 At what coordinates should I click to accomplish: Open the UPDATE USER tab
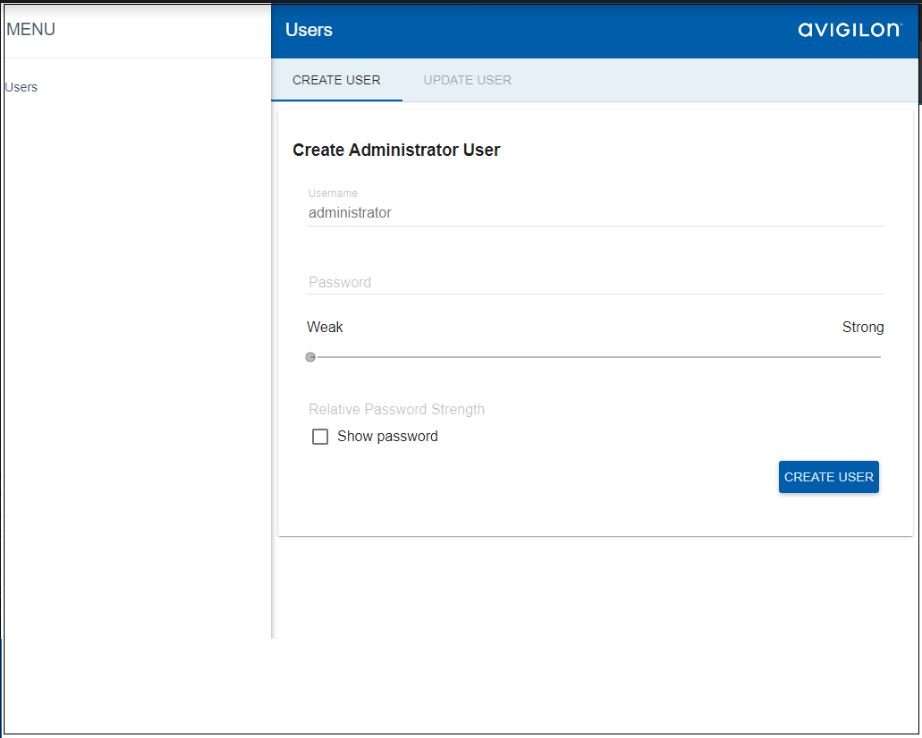(466, 79)
